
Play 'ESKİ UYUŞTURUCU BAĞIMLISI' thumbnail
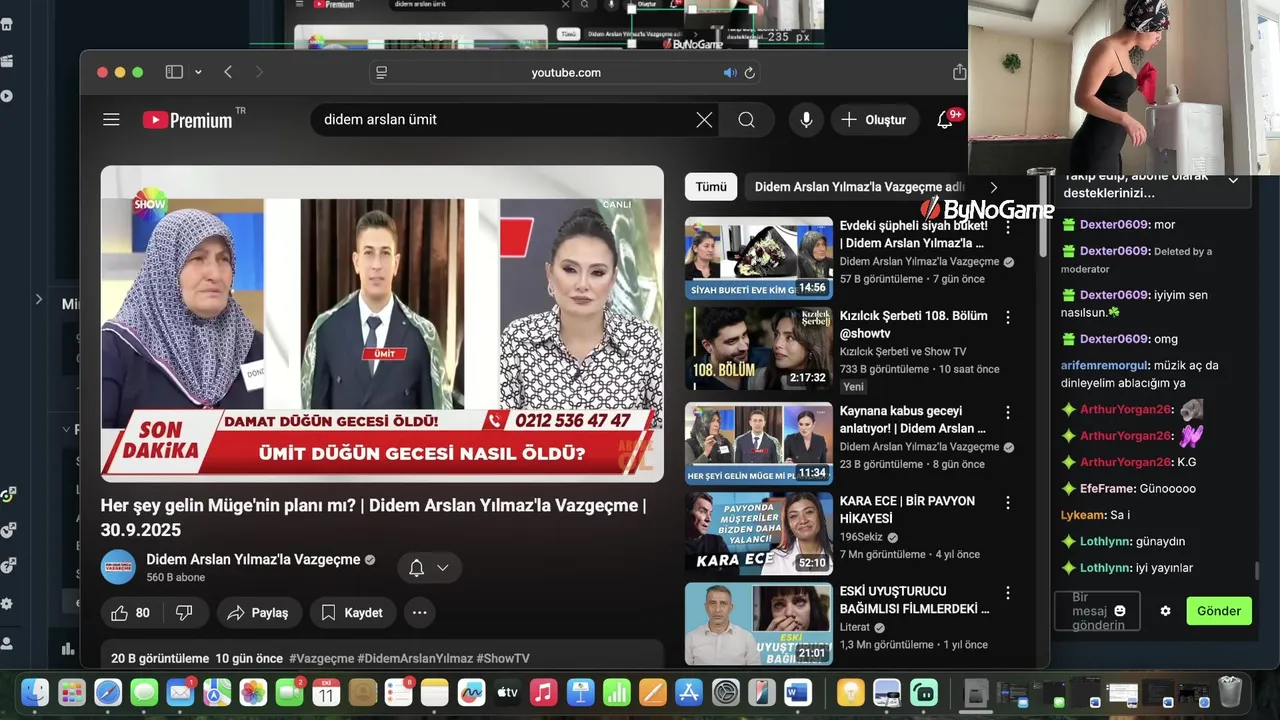click(x=758, y=623)
